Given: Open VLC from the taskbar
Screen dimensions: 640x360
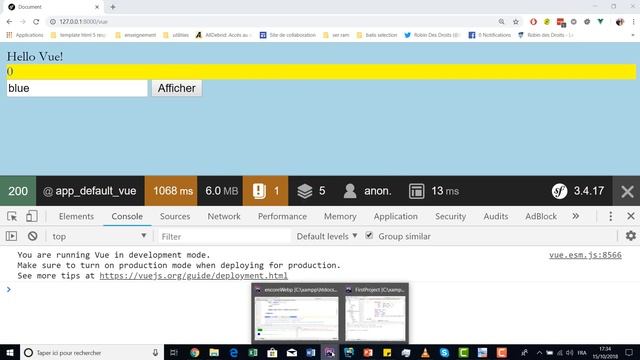Looking at the screenshot, I should point(425,353).
